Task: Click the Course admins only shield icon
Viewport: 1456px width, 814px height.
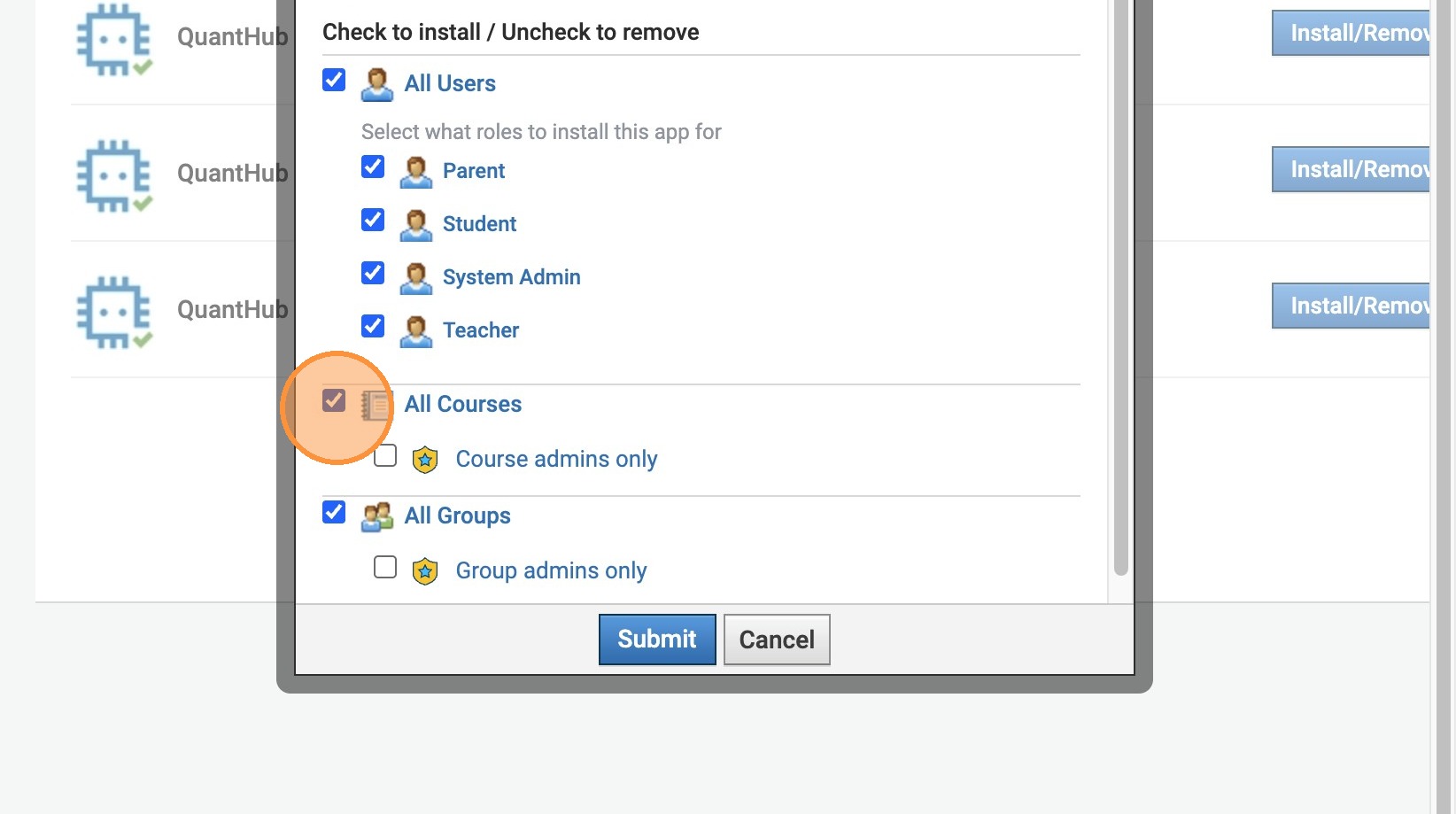Action: tap(425, 460)
